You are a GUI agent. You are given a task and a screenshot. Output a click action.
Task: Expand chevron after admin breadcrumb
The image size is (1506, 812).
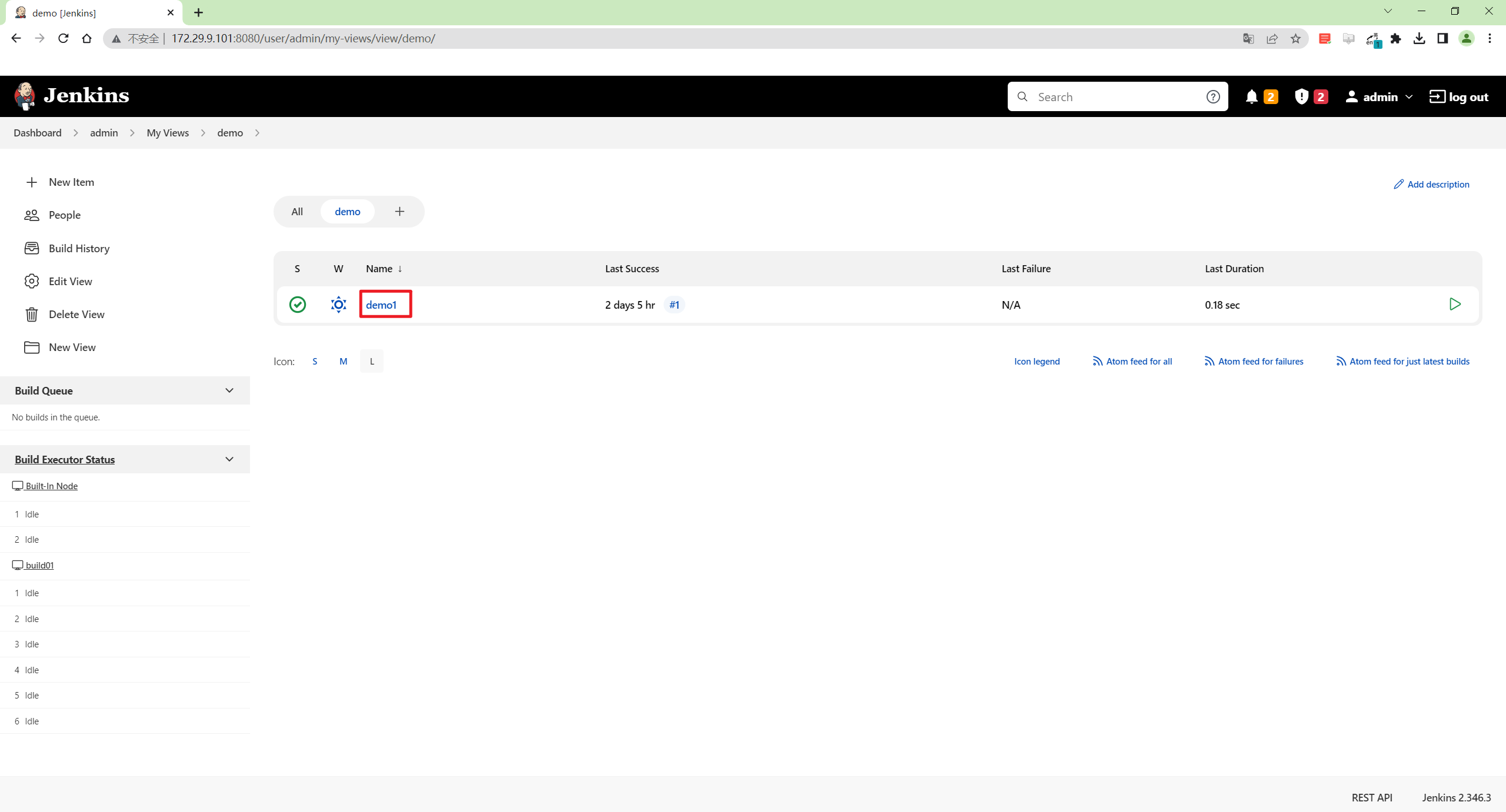click(132, 133)
